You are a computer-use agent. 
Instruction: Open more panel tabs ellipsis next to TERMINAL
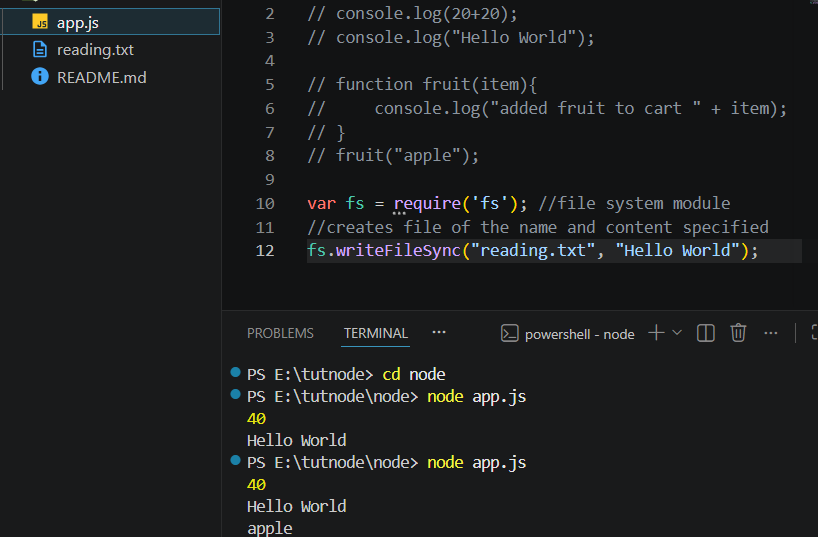click(439, 332)
